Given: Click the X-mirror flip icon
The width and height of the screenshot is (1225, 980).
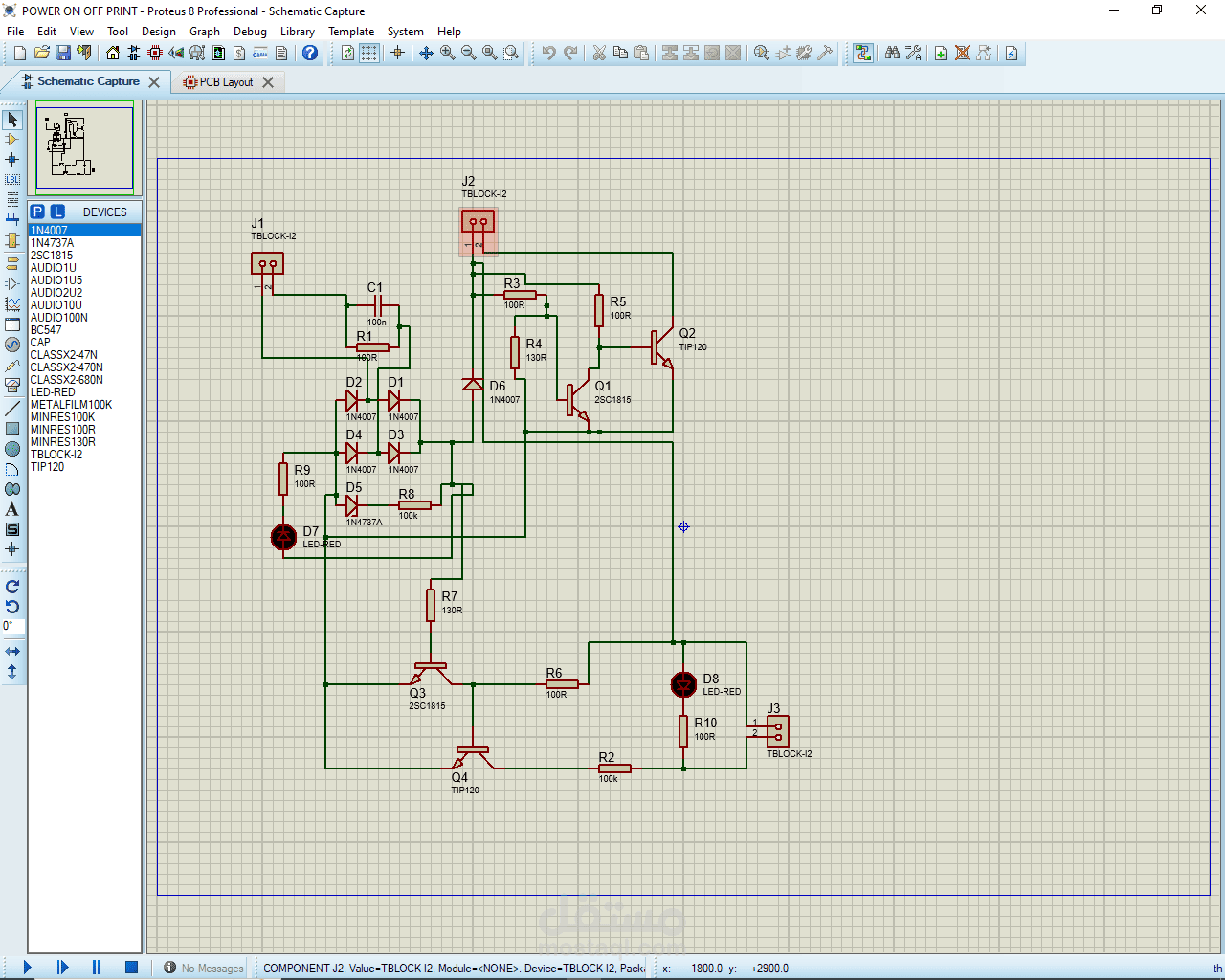Looking at the screenshot, I should tap(12, 652).
